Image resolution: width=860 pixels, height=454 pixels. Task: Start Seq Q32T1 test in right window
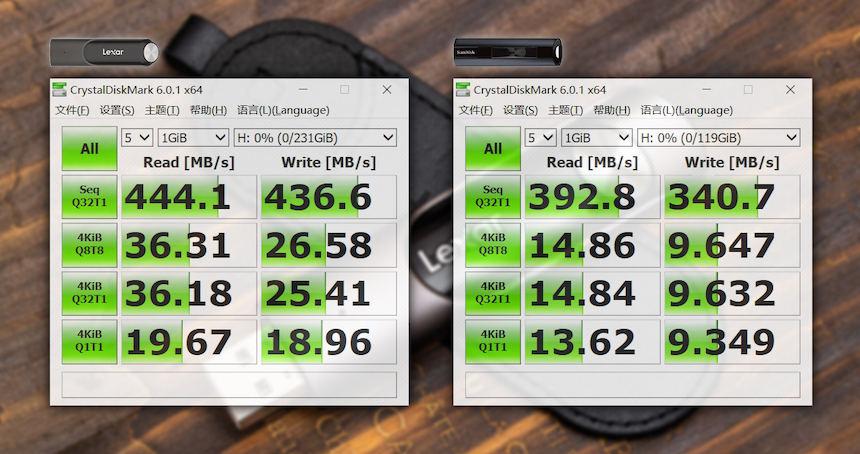493,197
